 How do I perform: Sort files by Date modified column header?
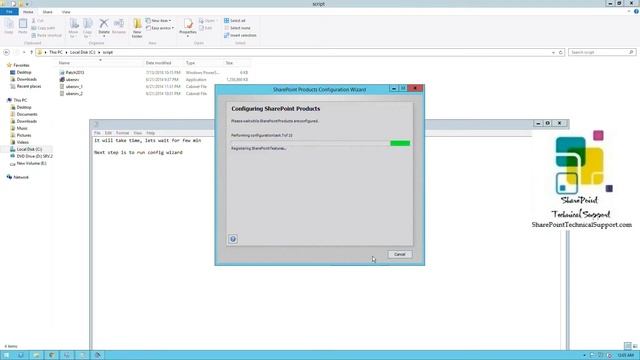[x=158, y=63]
